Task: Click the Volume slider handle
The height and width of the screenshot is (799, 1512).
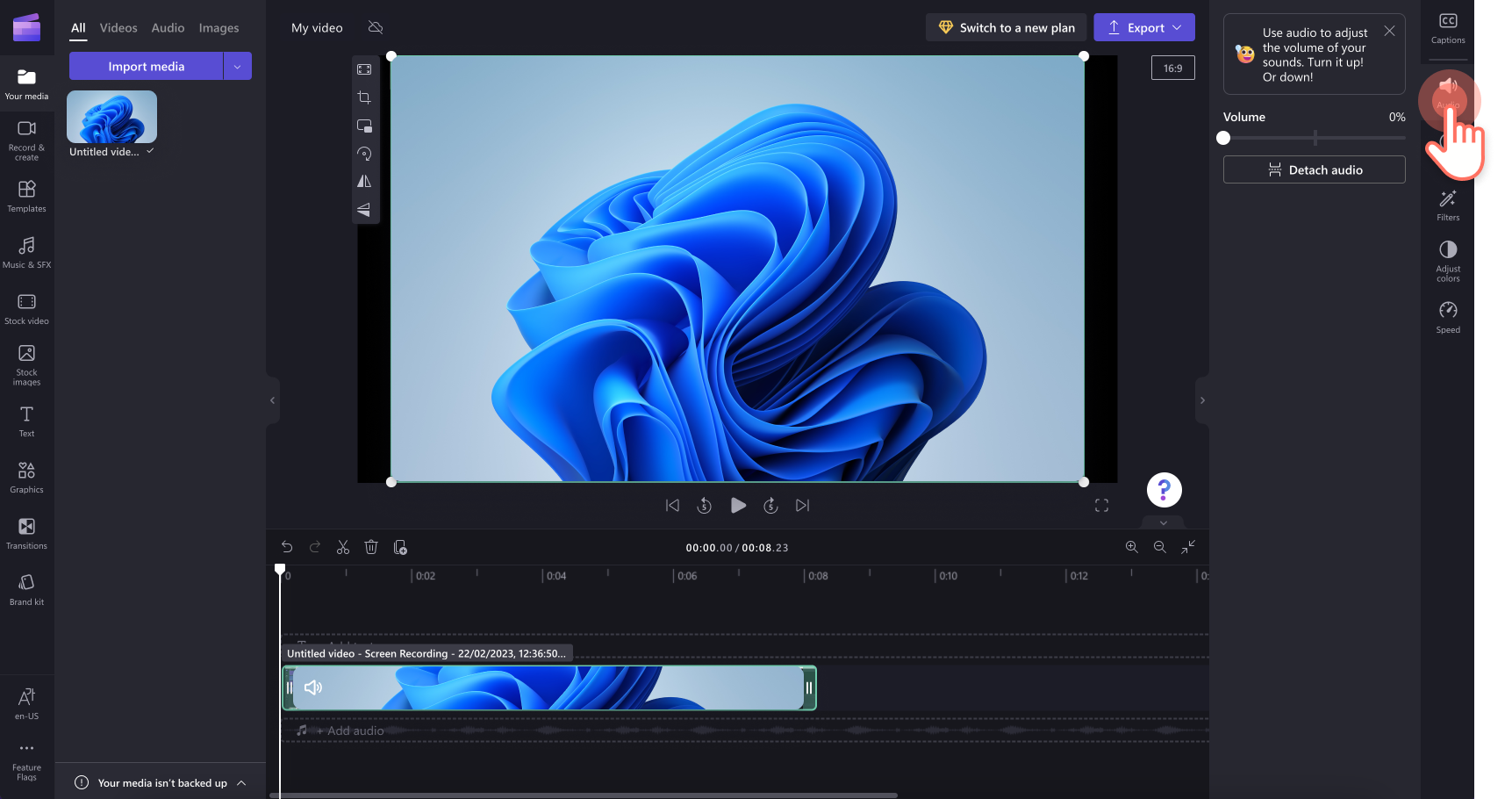Action: 1223,138
